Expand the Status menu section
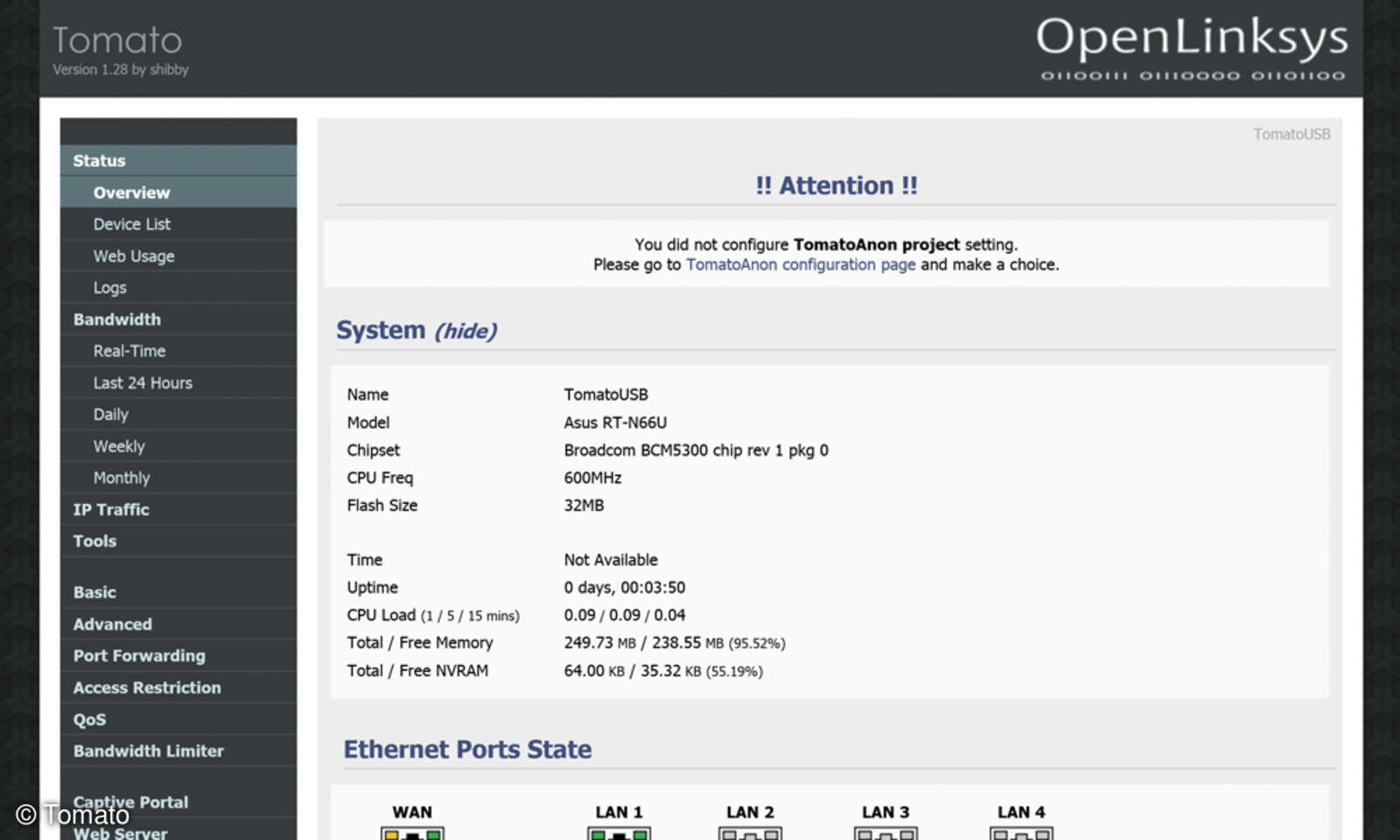 pyautogui.click(x=99, y=160)
